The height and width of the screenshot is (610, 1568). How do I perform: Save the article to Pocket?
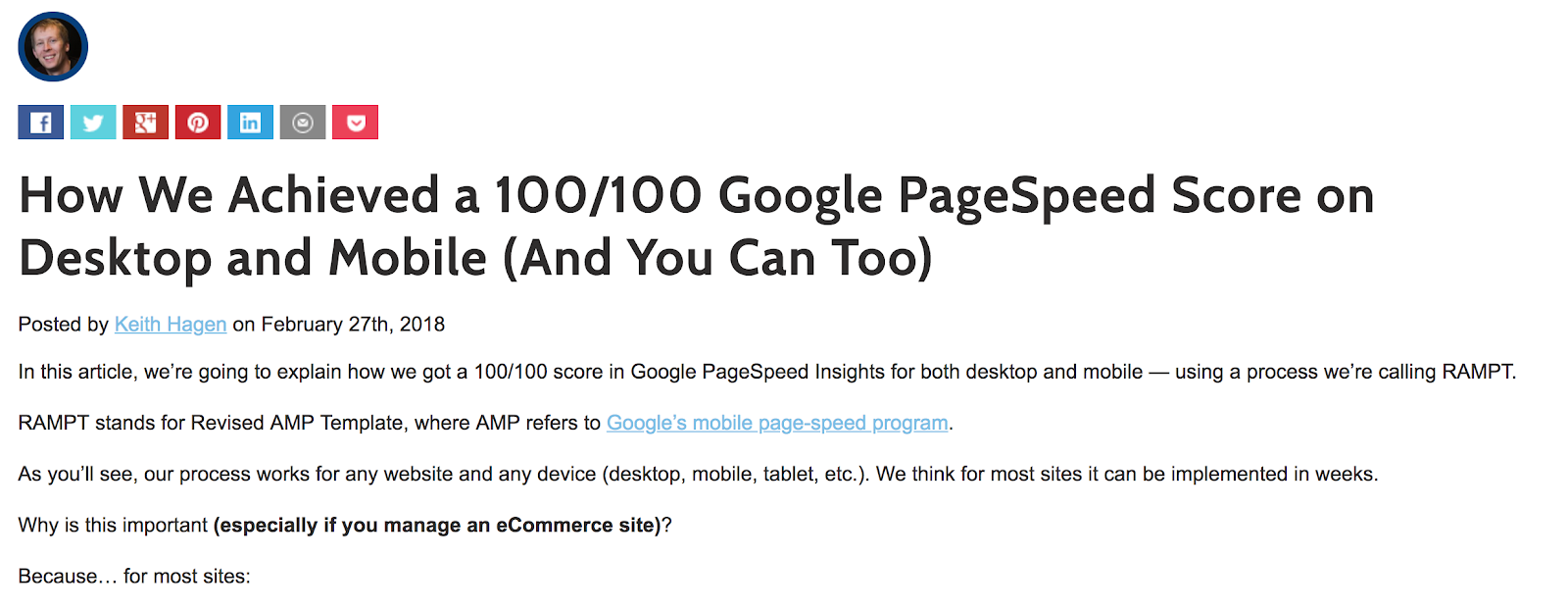(x=355, y=123)
